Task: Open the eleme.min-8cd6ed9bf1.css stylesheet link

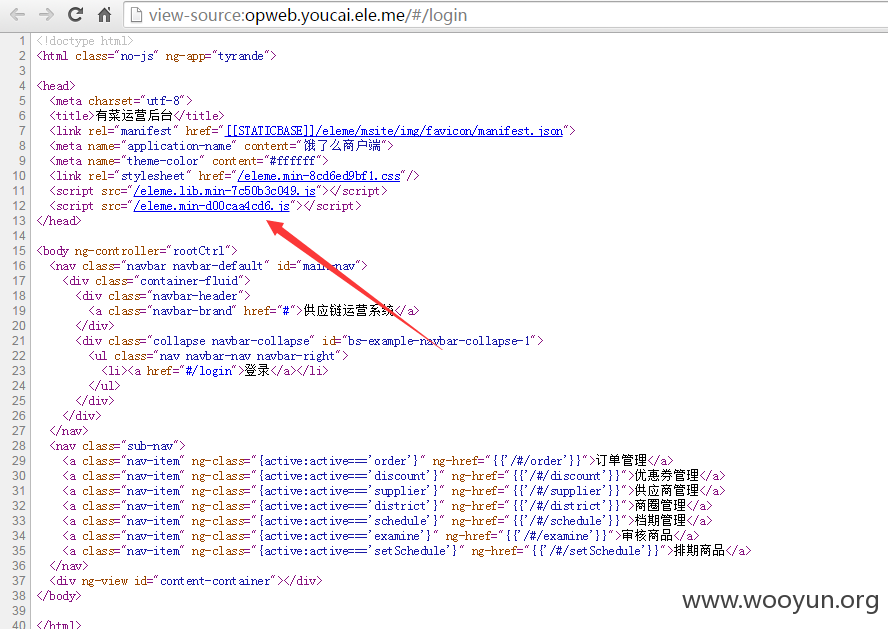Action: tap(319, 176)
